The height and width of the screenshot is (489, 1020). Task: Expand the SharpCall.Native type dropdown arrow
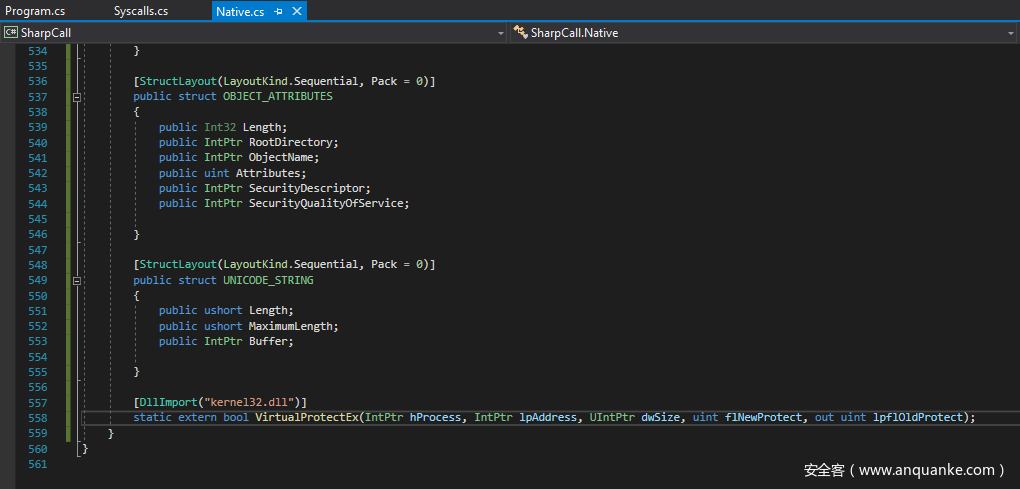1011,33
